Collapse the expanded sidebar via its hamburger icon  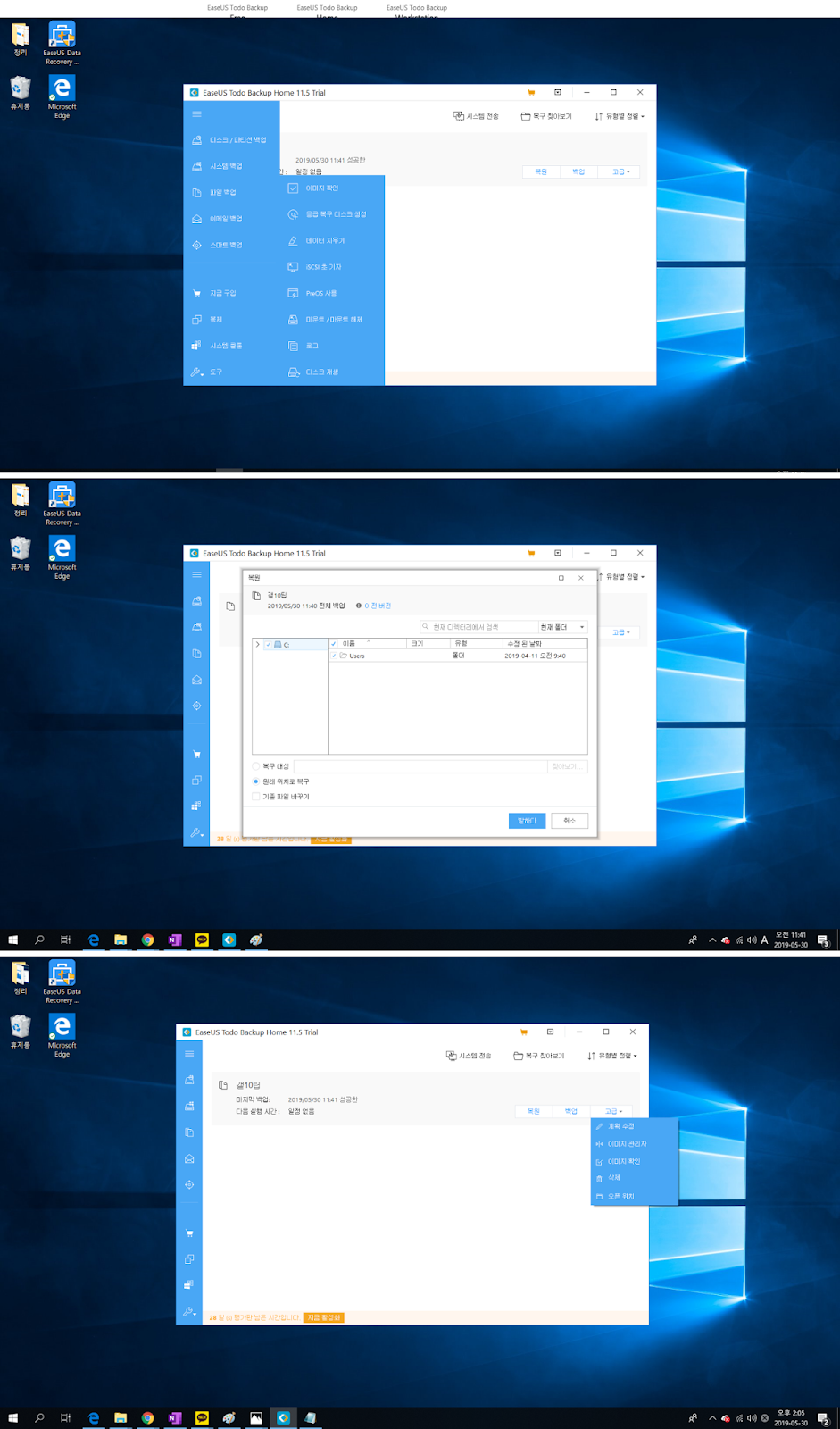click(196, 114)
